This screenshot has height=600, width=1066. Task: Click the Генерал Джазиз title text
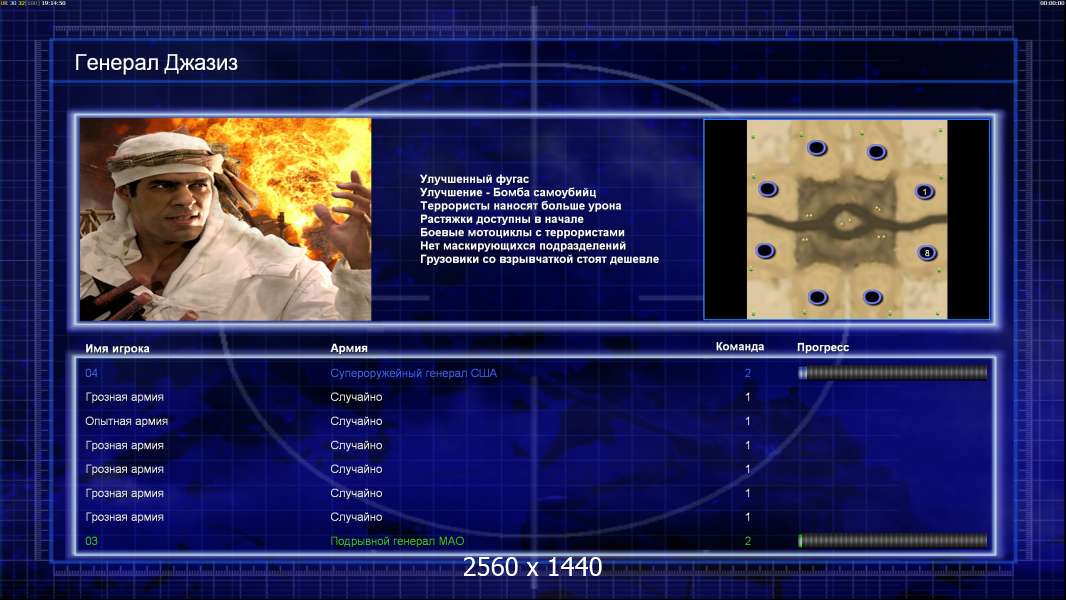(156, 63)
